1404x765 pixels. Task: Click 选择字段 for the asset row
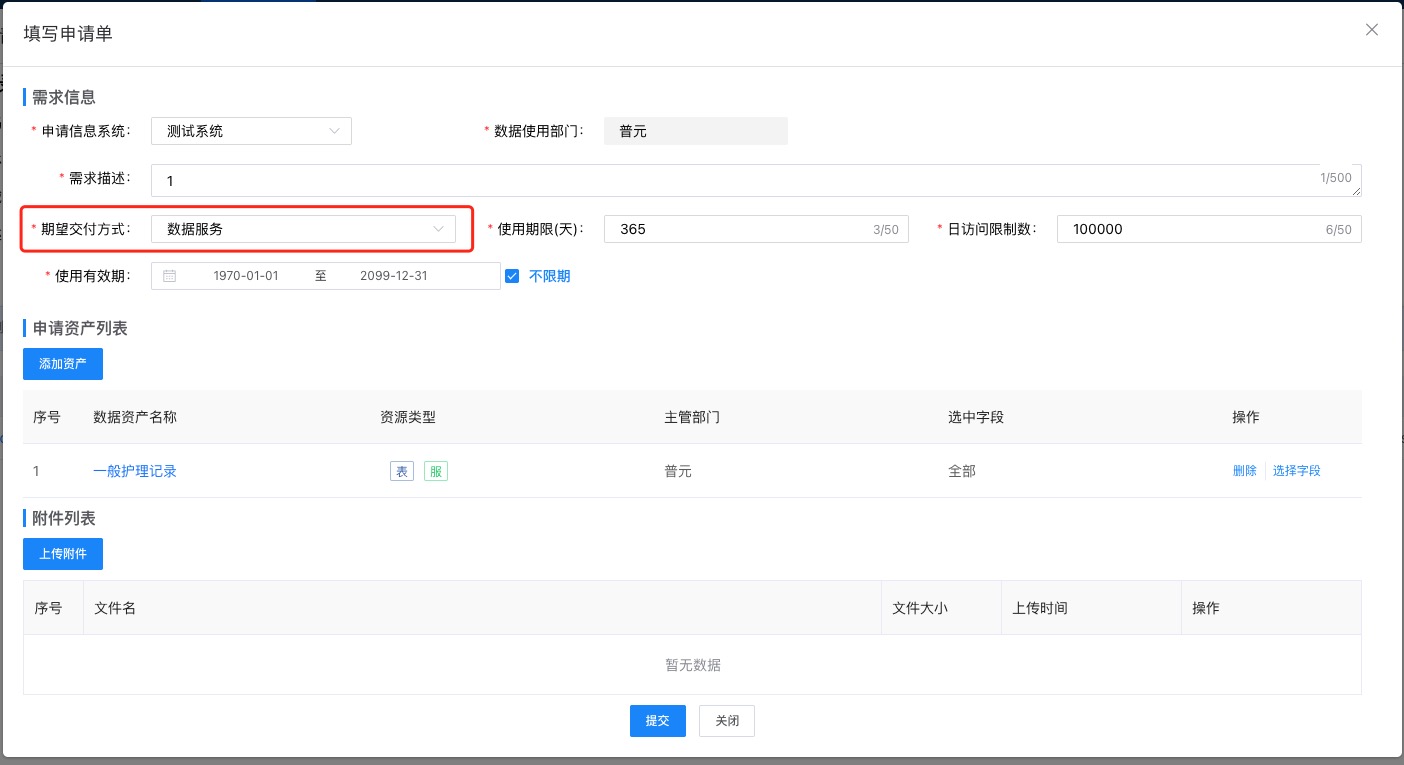coord(1297,471)
